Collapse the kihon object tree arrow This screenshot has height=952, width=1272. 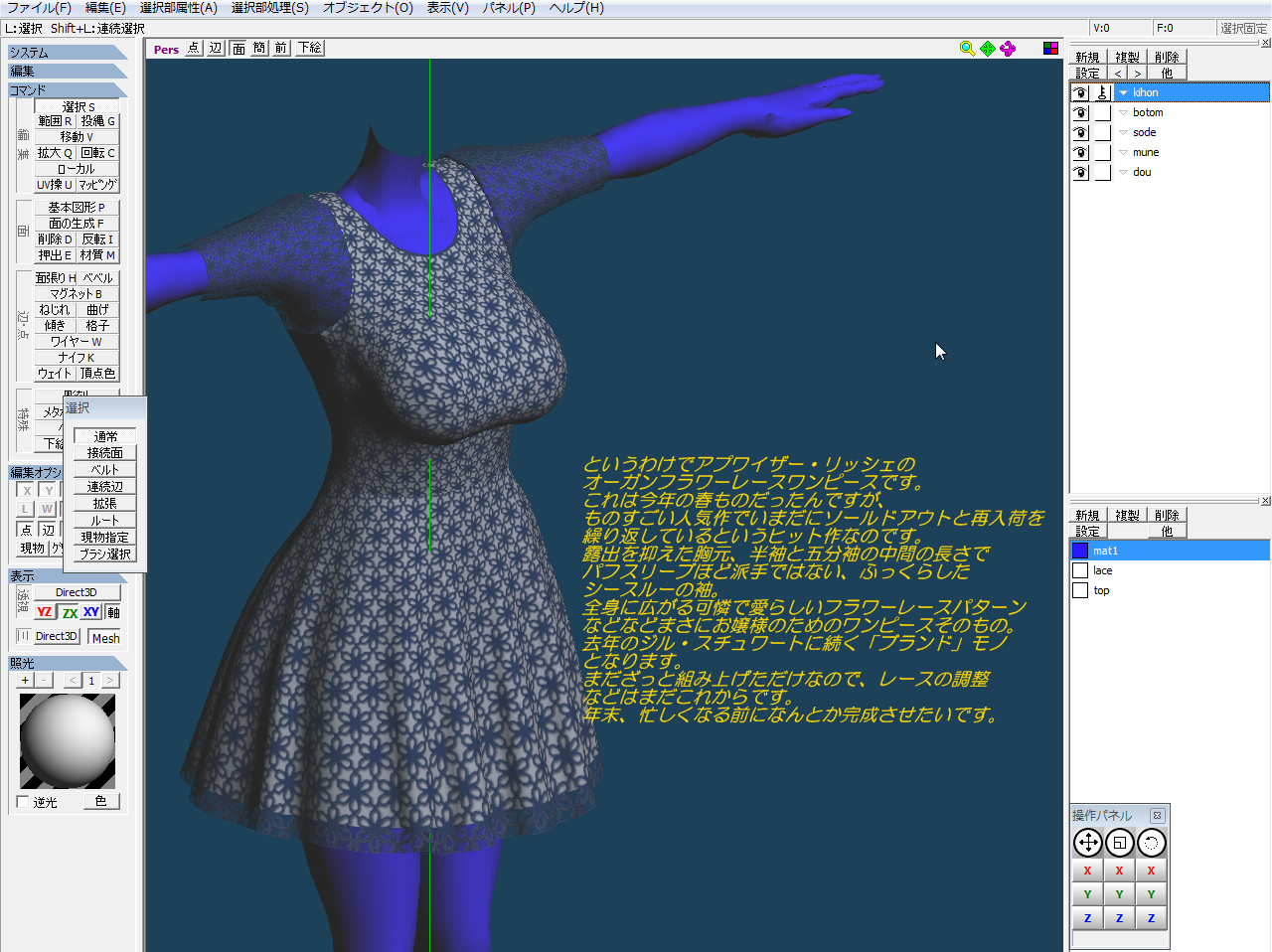coord(1124,92)
